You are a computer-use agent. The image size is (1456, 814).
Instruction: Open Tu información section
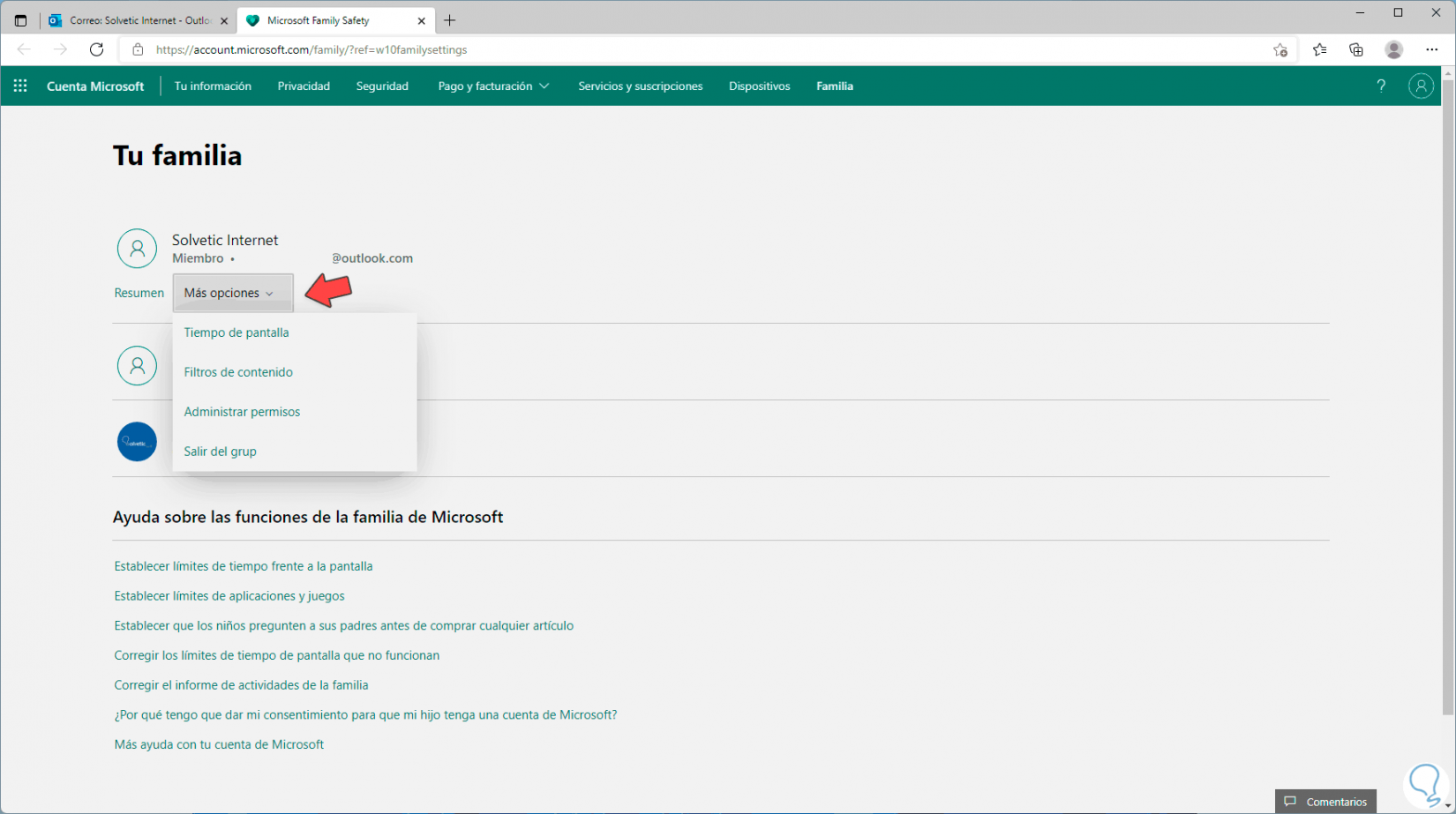click(x=213, y=86)
